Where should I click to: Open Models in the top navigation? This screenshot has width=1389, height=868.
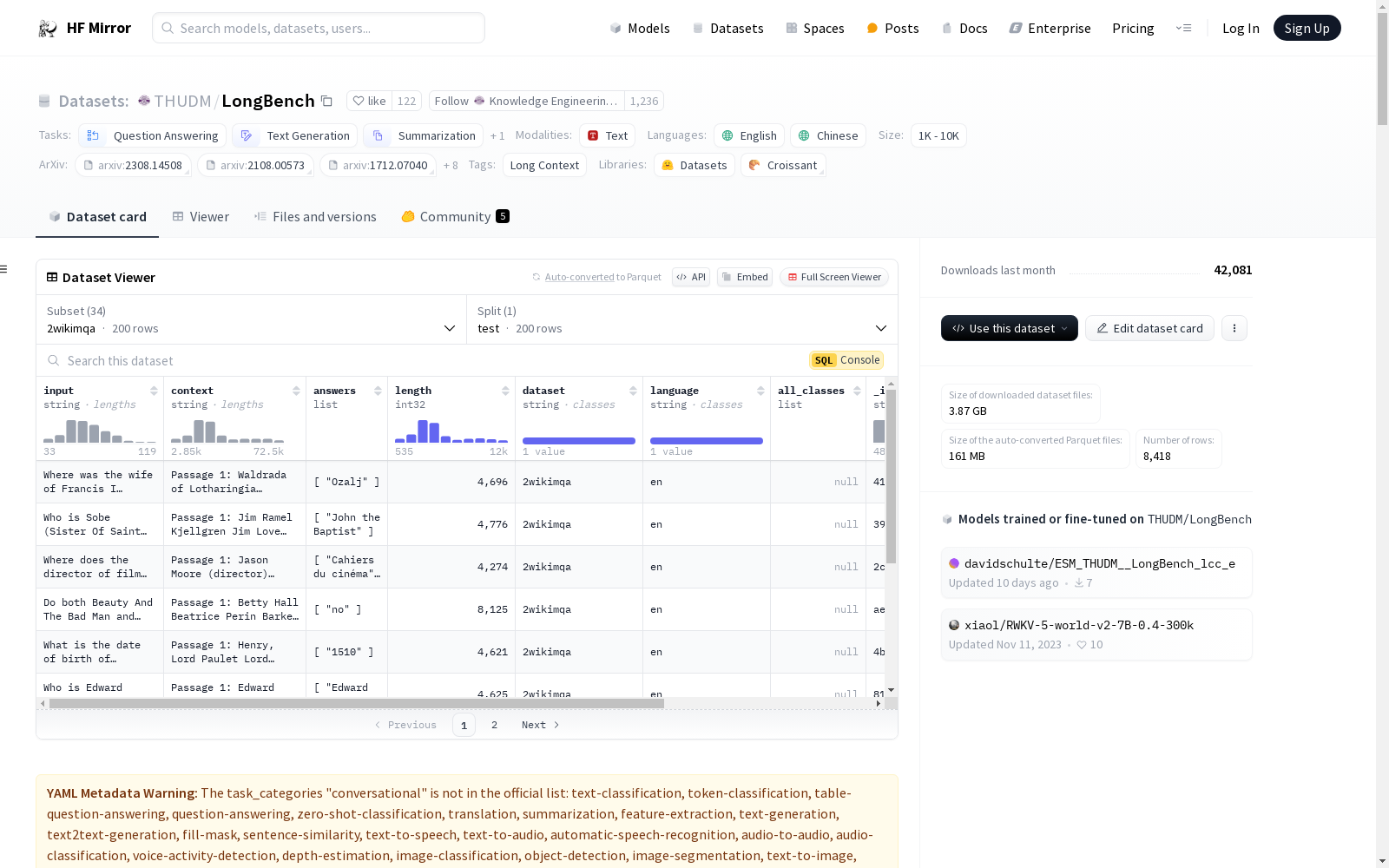pos(640,28)
